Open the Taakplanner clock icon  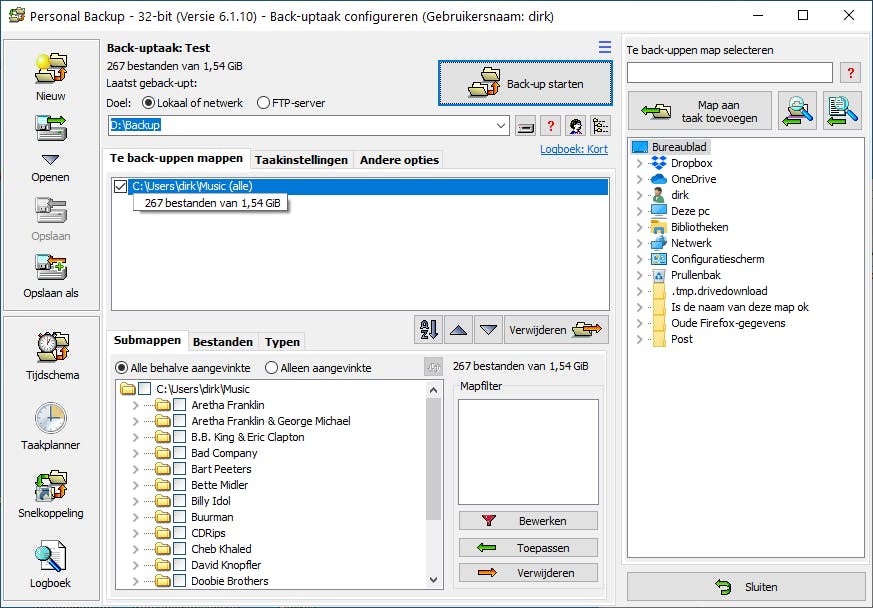[x=51, y=418]
